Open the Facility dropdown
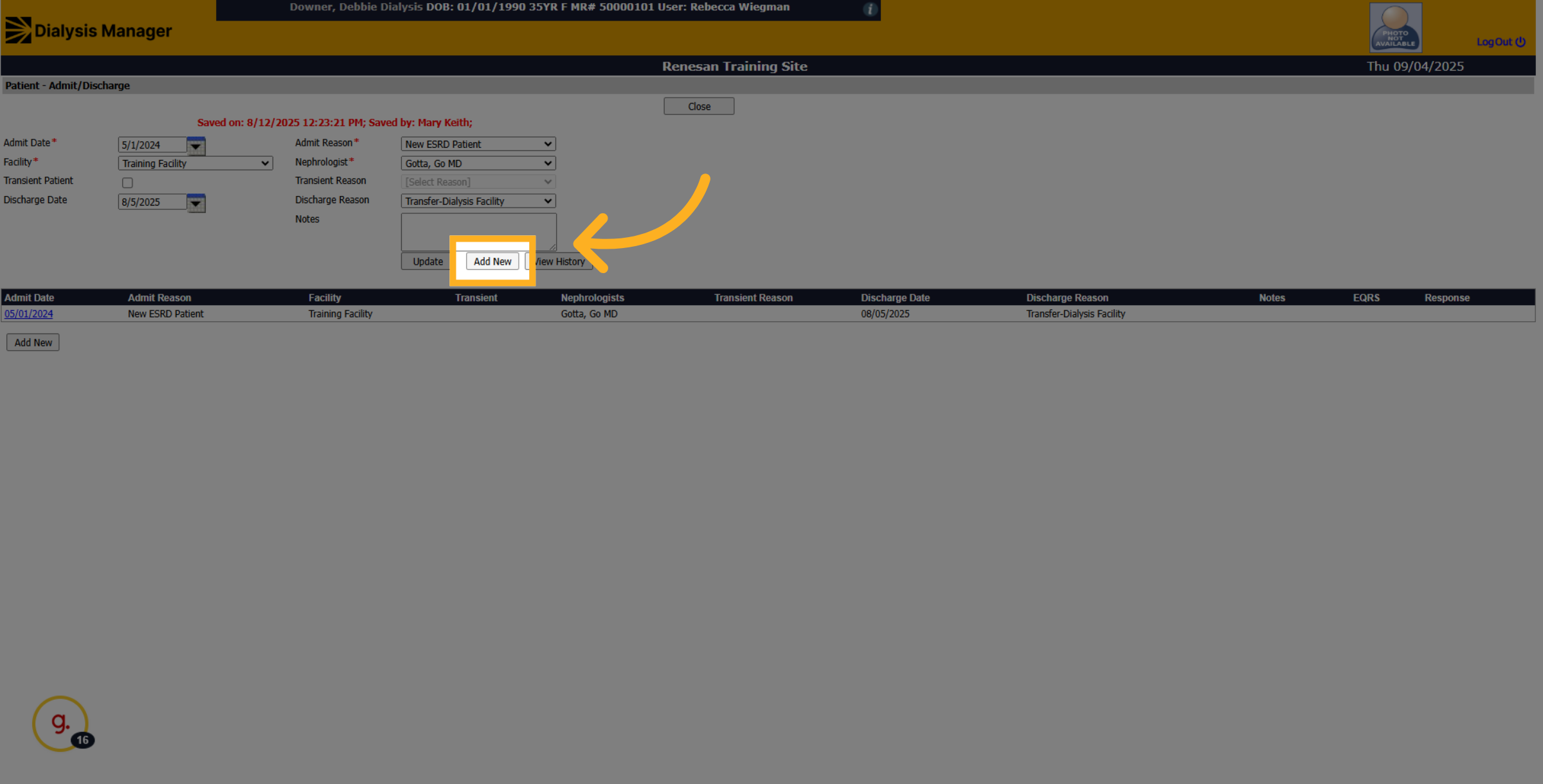The image size is (1543, 784). 195,163
